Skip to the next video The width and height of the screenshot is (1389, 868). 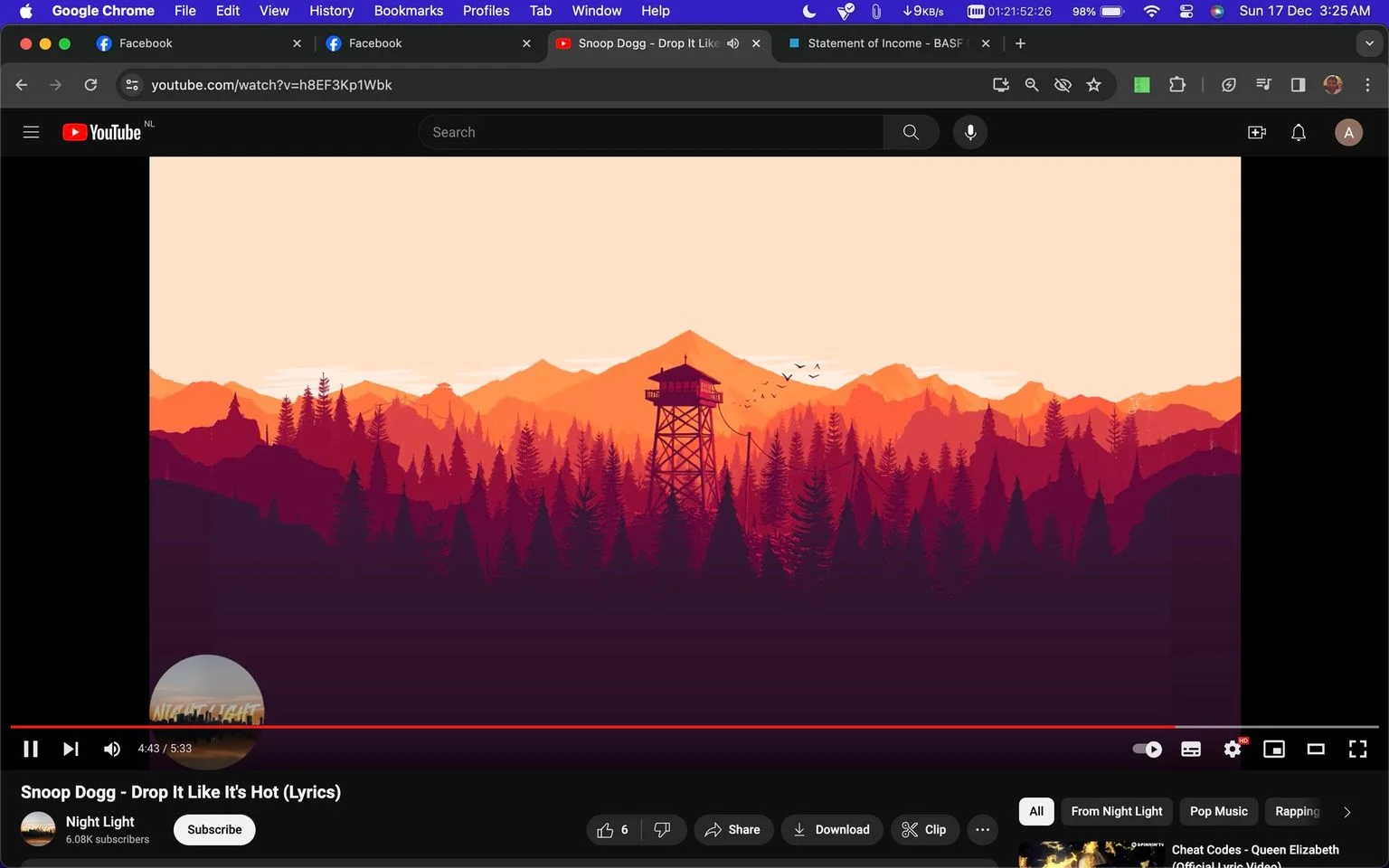(x=71, y=749)
